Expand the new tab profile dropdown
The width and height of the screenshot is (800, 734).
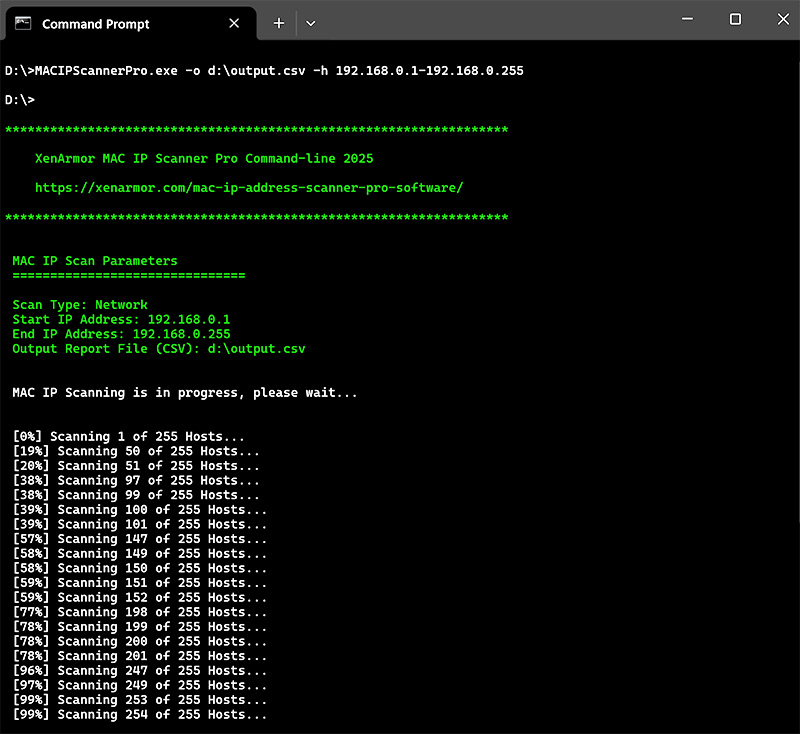(x=310, y=23)
